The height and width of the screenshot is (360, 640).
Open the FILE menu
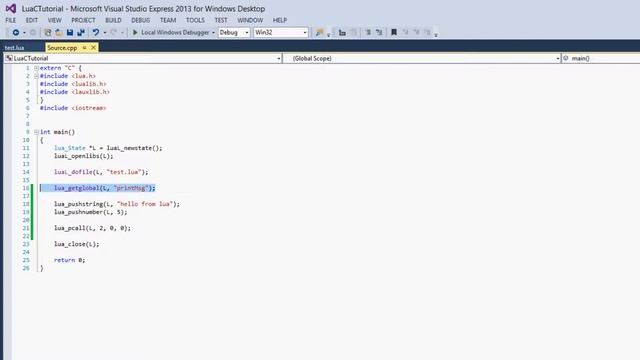coord(11,20)
